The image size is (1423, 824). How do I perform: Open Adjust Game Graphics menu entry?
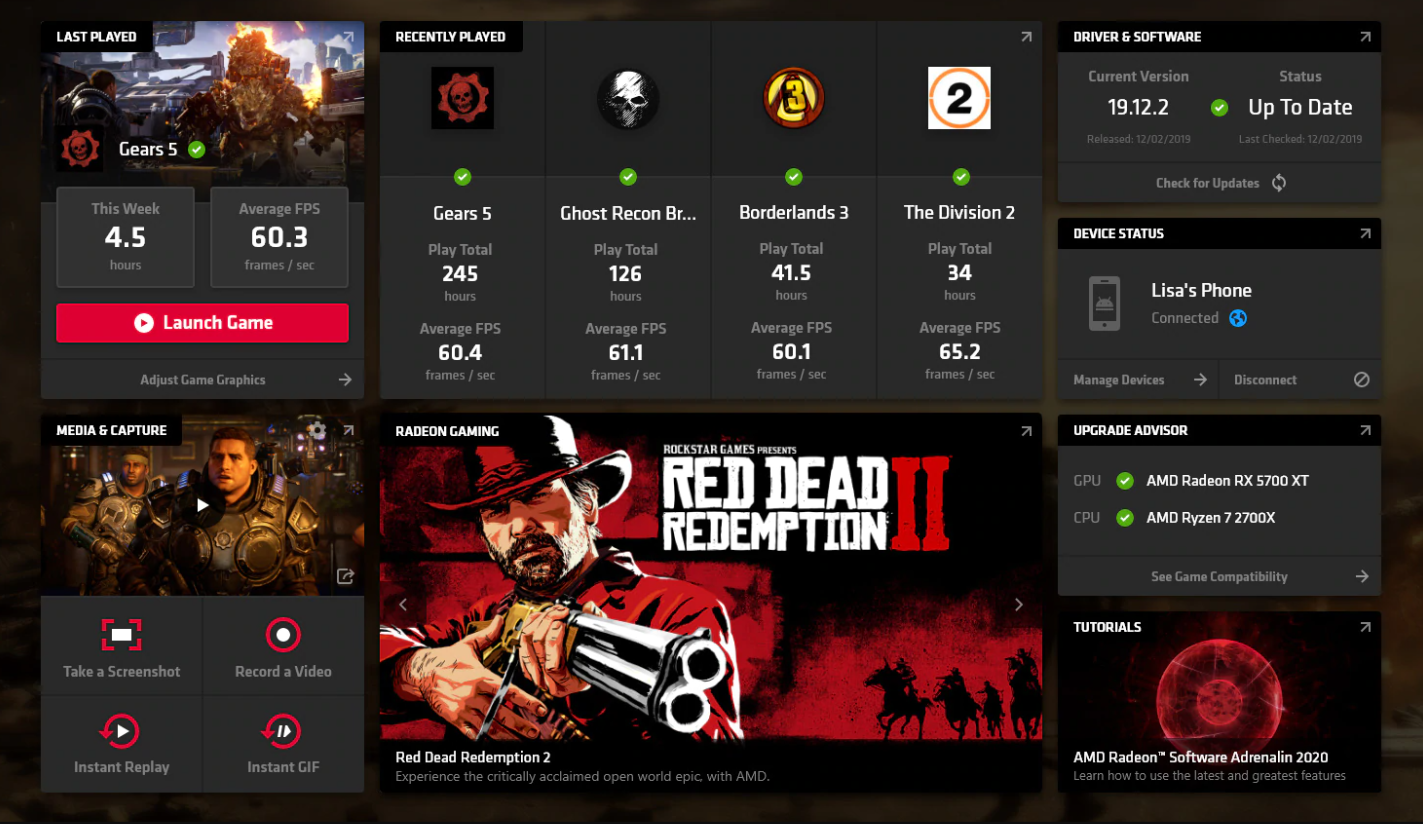point(203,380)
